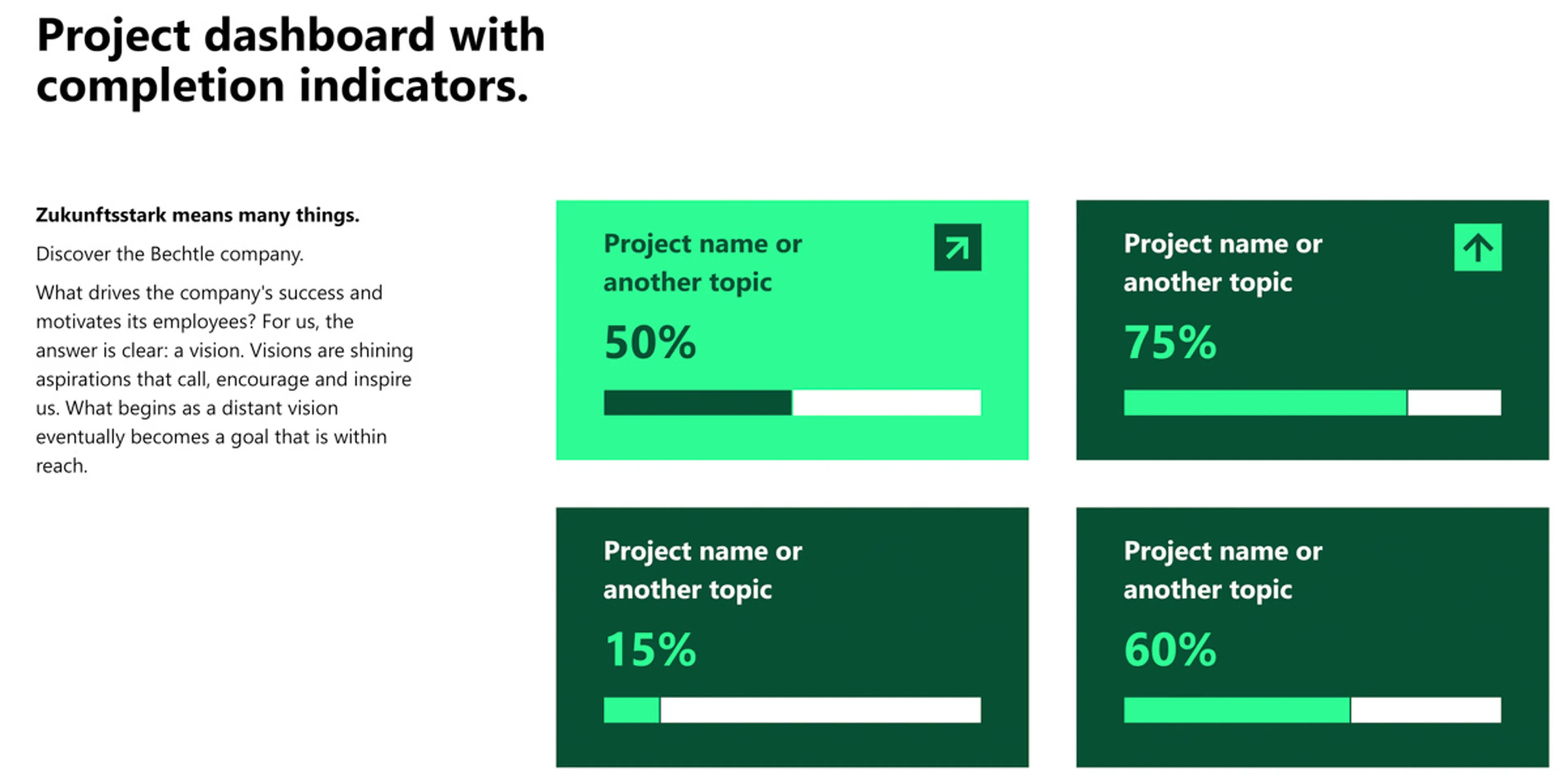Select the 15% completion figure
This screenshot has width=1568, height=784.
650,650
